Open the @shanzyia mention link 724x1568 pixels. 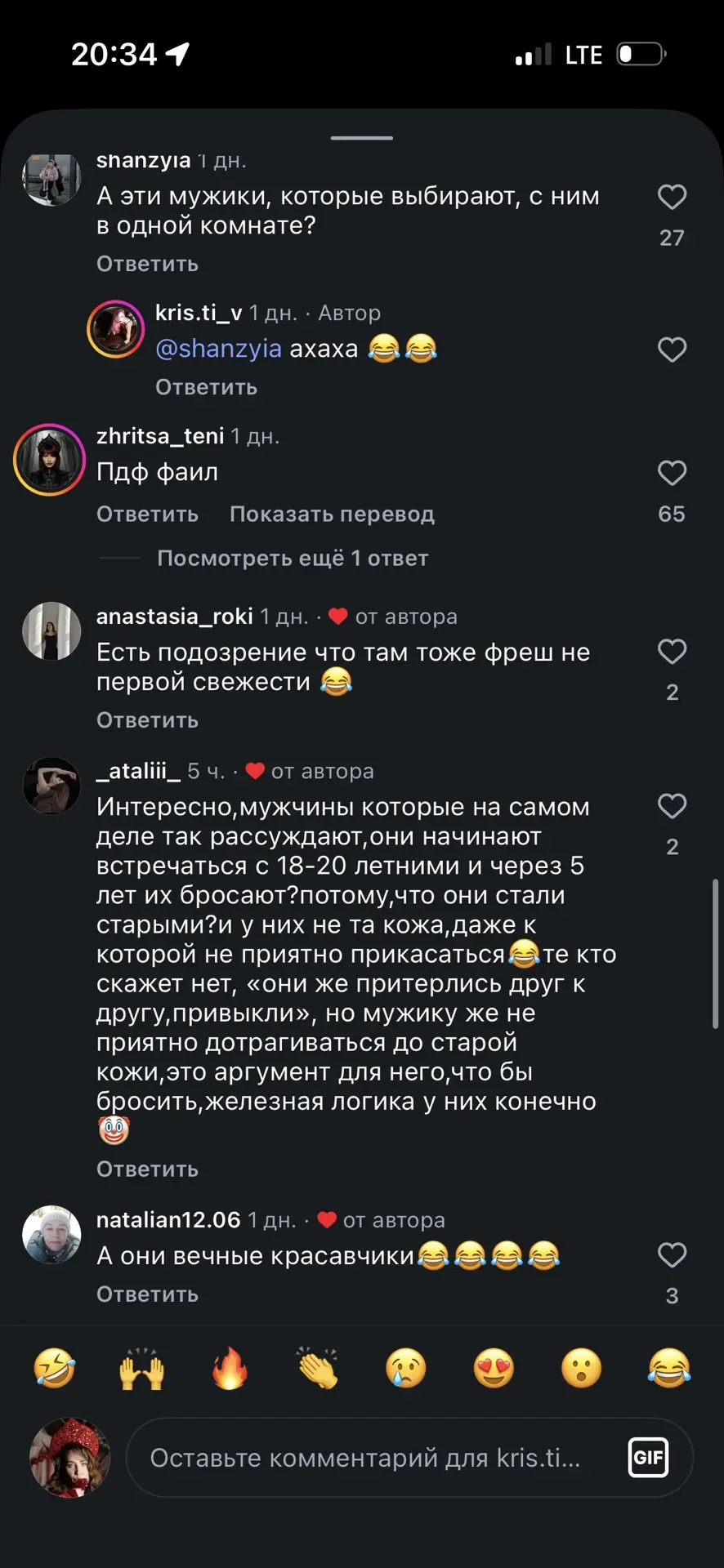click(218, 349)
